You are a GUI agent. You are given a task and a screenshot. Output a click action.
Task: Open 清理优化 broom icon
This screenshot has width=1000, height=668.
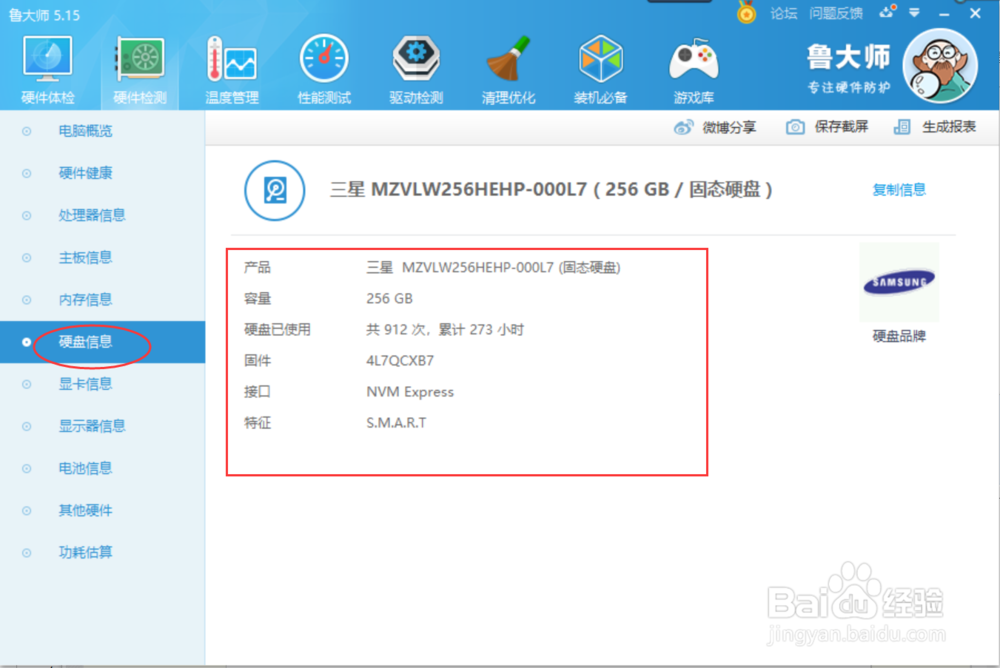[508, 59]
